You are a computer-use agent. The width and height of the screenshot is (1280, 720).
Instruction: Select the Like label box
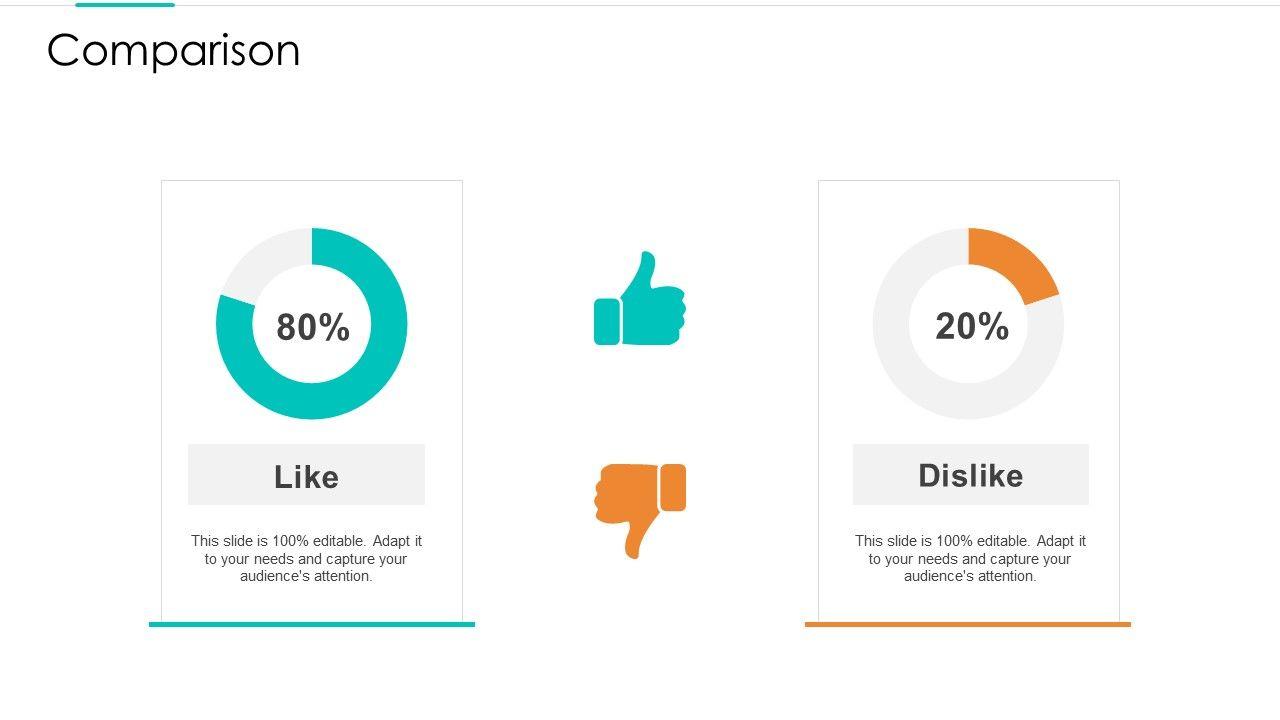pyautogui.click(x=306, y=475)
